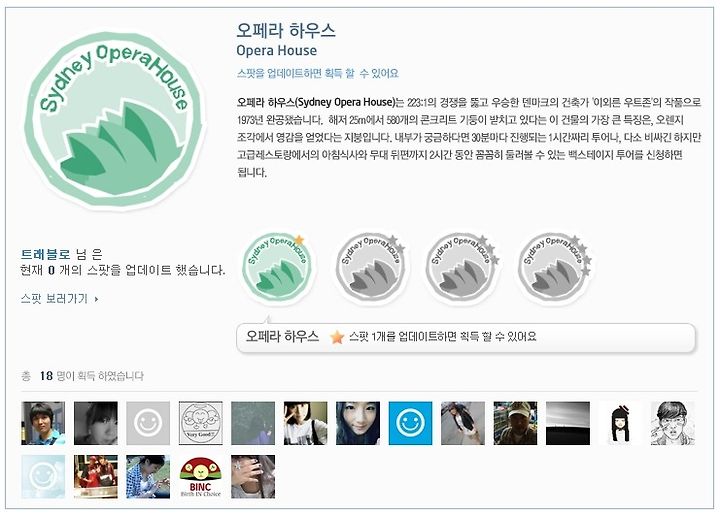
Task: Click the orange star in tooltip
Action: coord(337,337)
